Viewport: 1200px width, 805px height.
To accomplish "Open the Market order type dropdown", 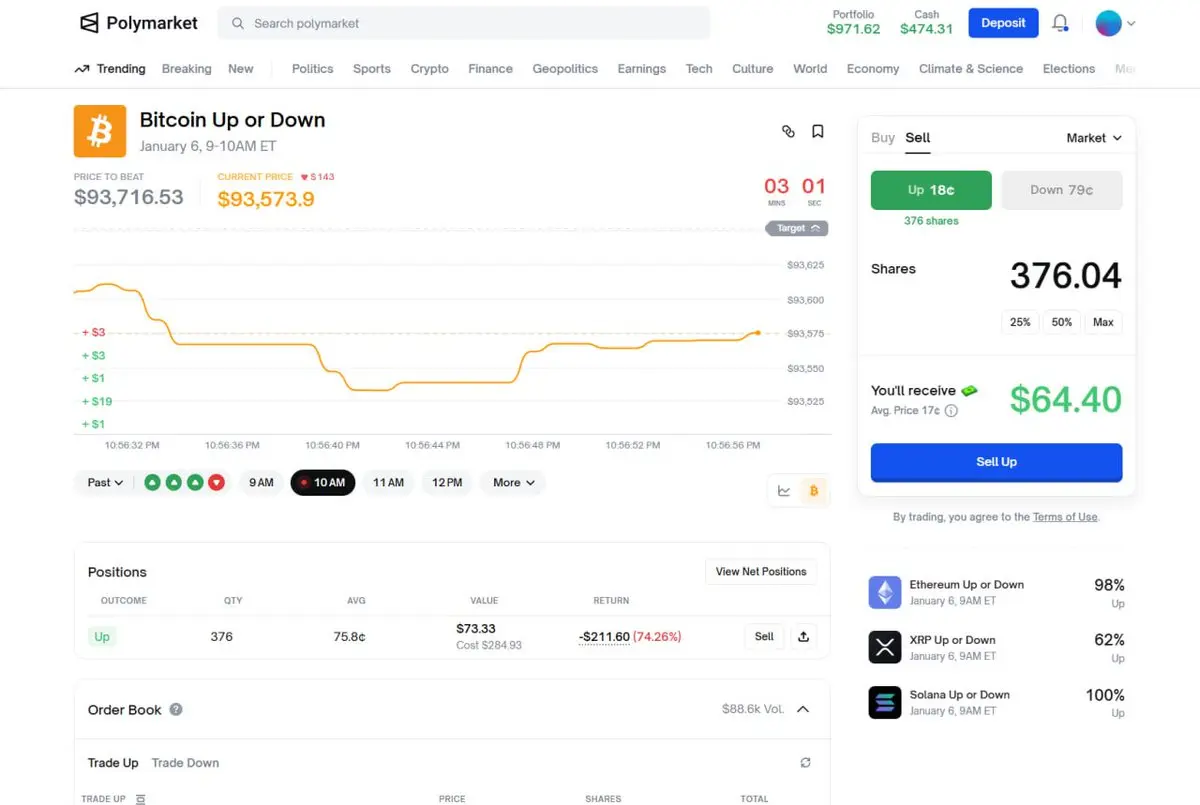I will coord(1094,138).
